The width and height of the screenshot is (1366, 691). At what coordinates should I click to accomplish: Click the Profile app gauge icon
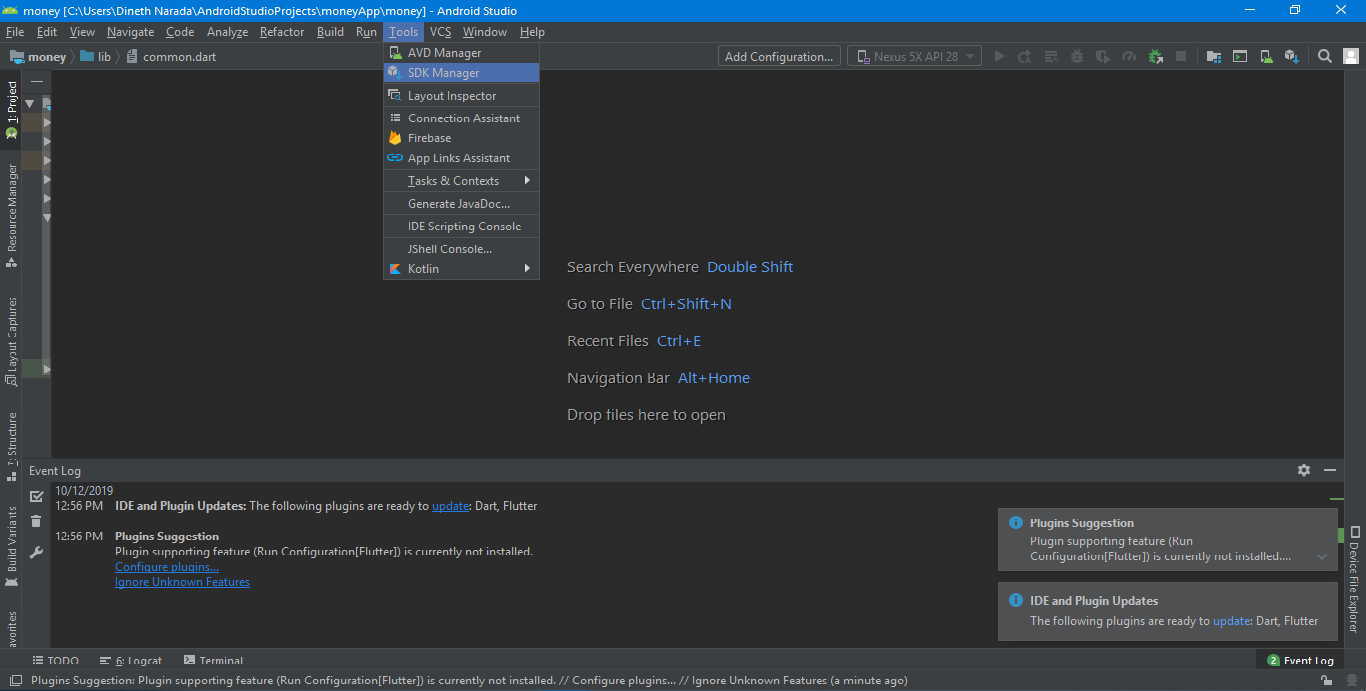(x=1129, y=57)
